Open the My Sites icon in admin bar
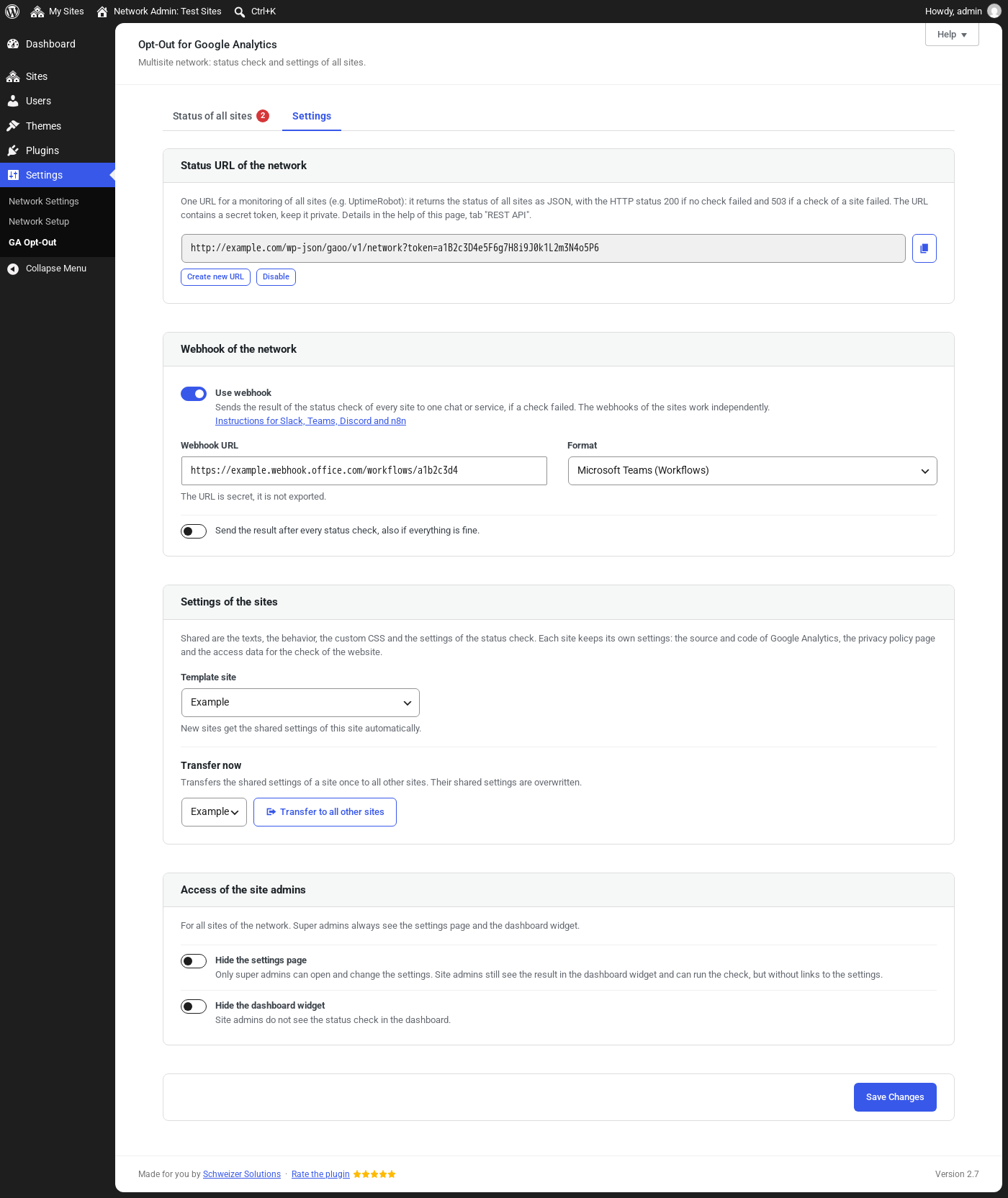Image resolution: width=1008 pixels, height=1198 pixels. pos(37,12)
